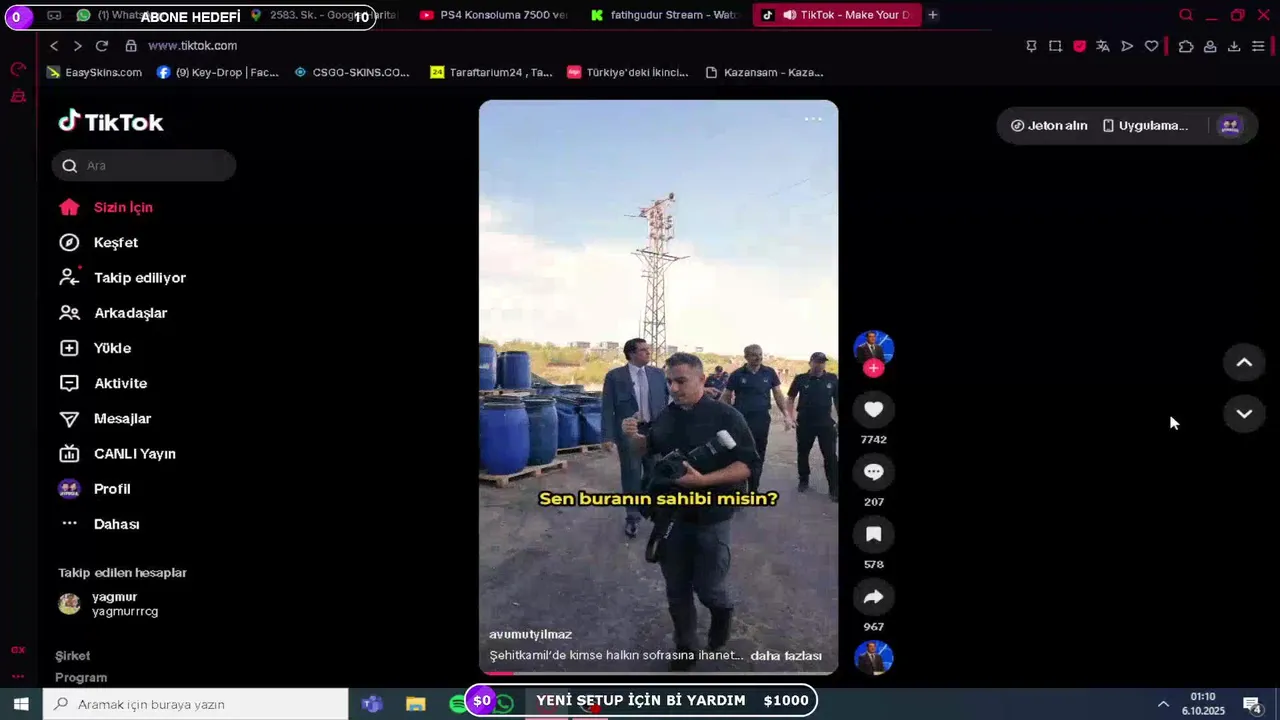Share the video using arrow icon
The width and height of the screenshot is (1280, 720).
(x=873, y=597)
